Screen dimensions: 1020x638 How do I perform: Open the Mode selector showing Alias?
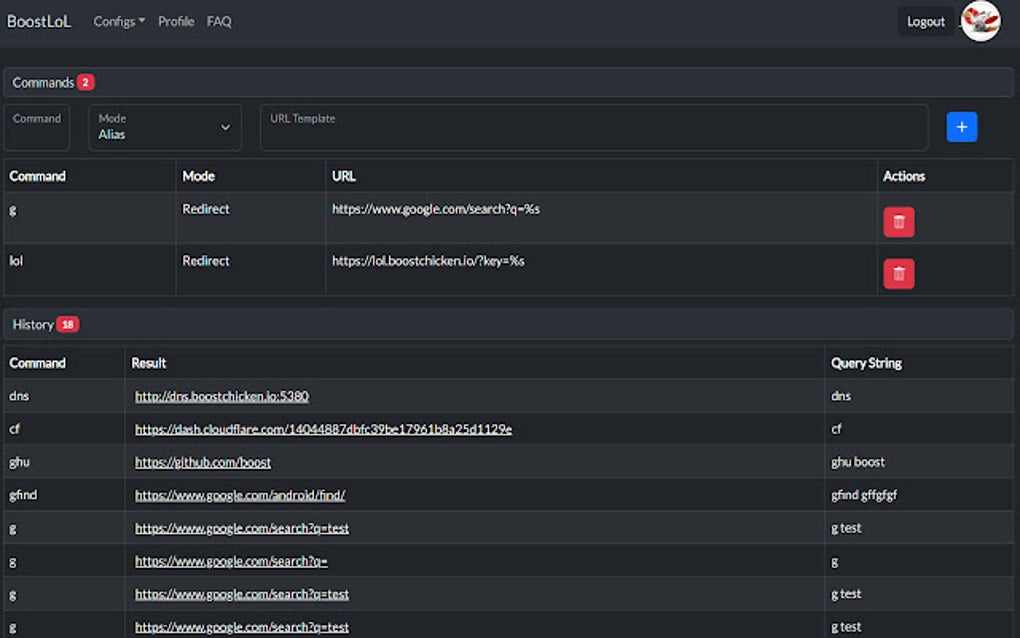tap(160, 127)
